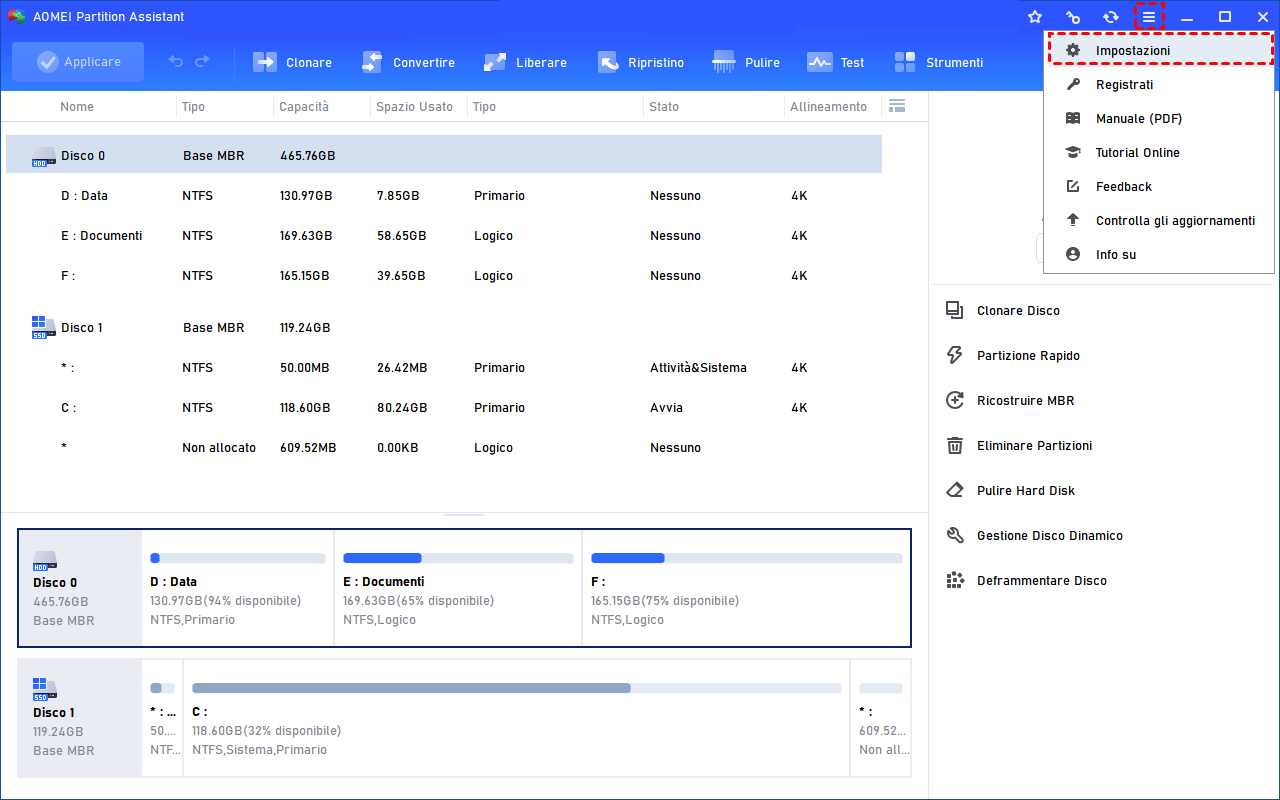Open the Clonare toolbar menu
Screen dimensions: 1280x800
pos(293,62)
